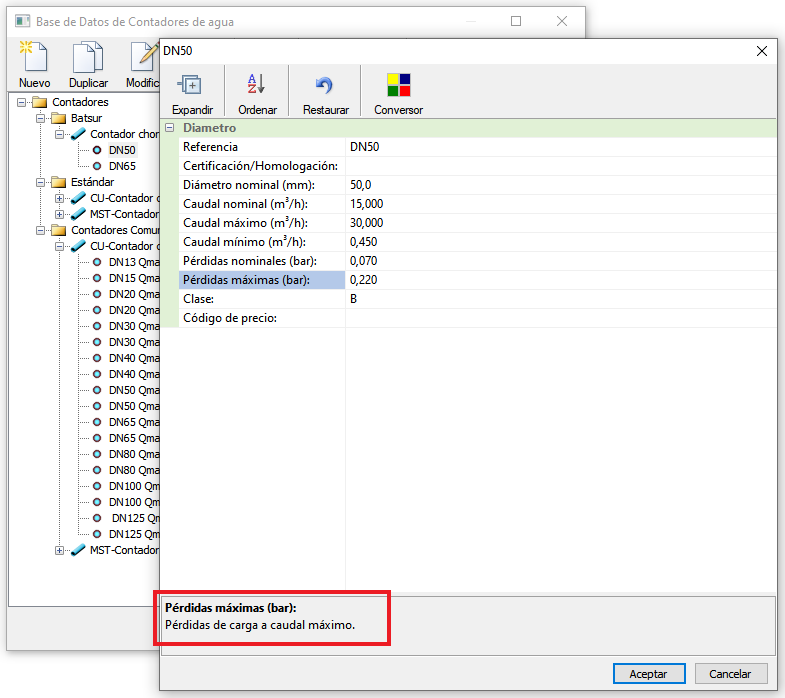Select the Contadores Comunes tree label
This screenshot has width=785, height=698.
point(115,230)
